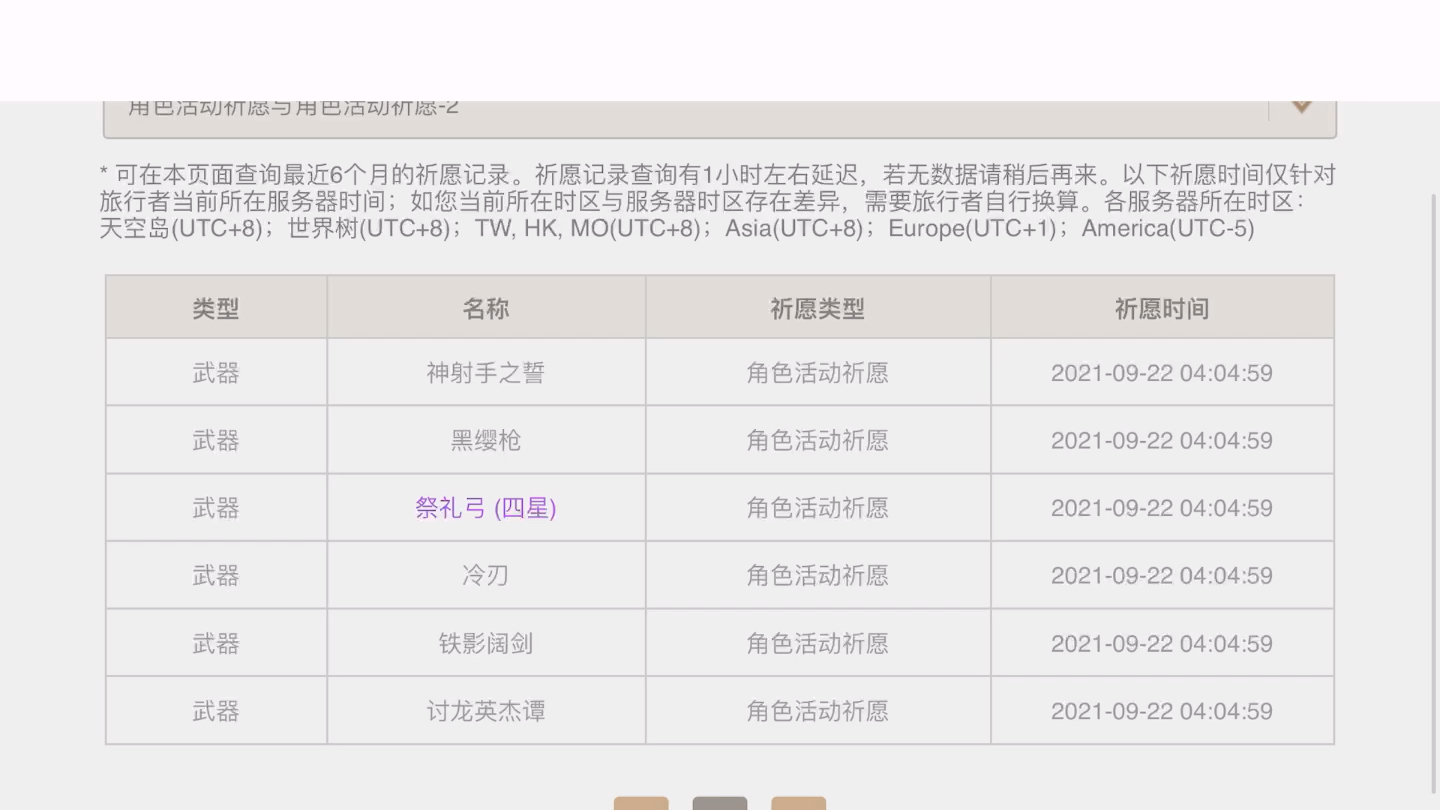
Task: Click 角色活动祈愿 in the 铁影阔剑 row
Action: [817, 643]
